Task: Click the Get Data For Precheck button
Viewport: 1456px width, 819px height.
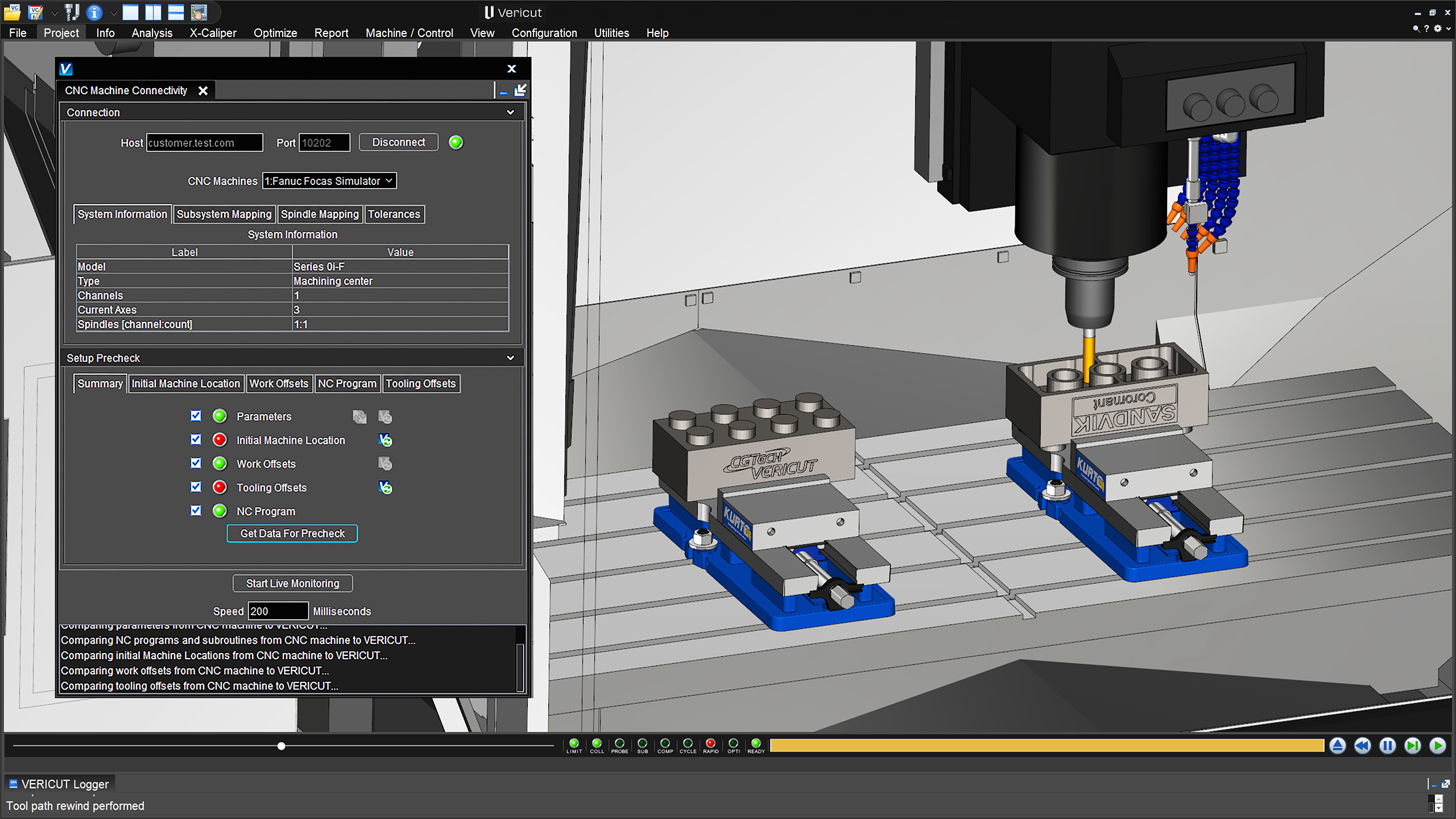Action: click(292, 533)
